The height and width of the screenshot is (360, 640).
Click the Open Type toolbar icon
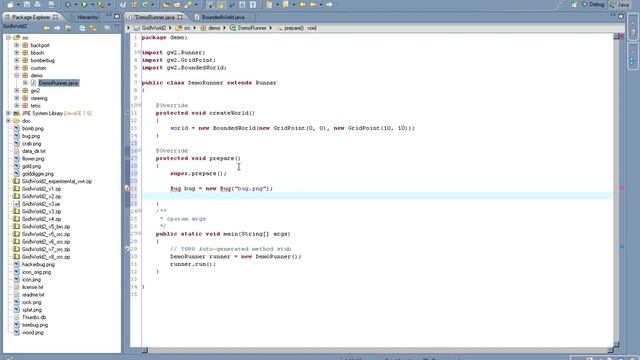(x=166, y=4)
